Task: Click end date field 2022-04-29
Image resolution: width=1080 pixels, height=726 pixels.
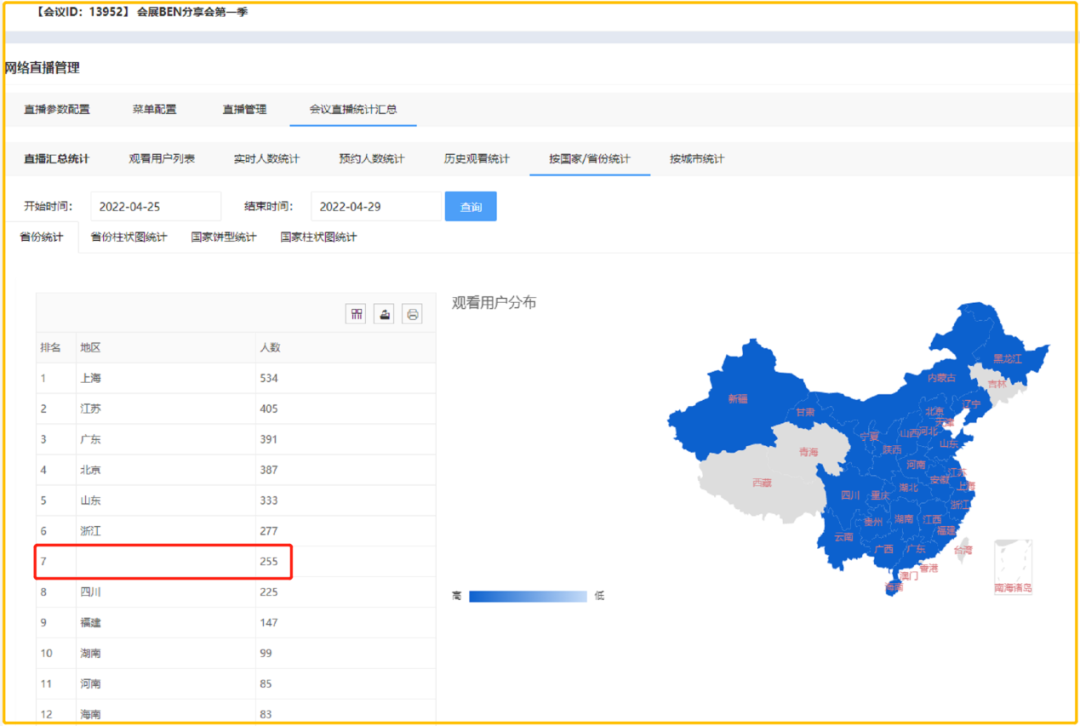Action: (376, 206)
